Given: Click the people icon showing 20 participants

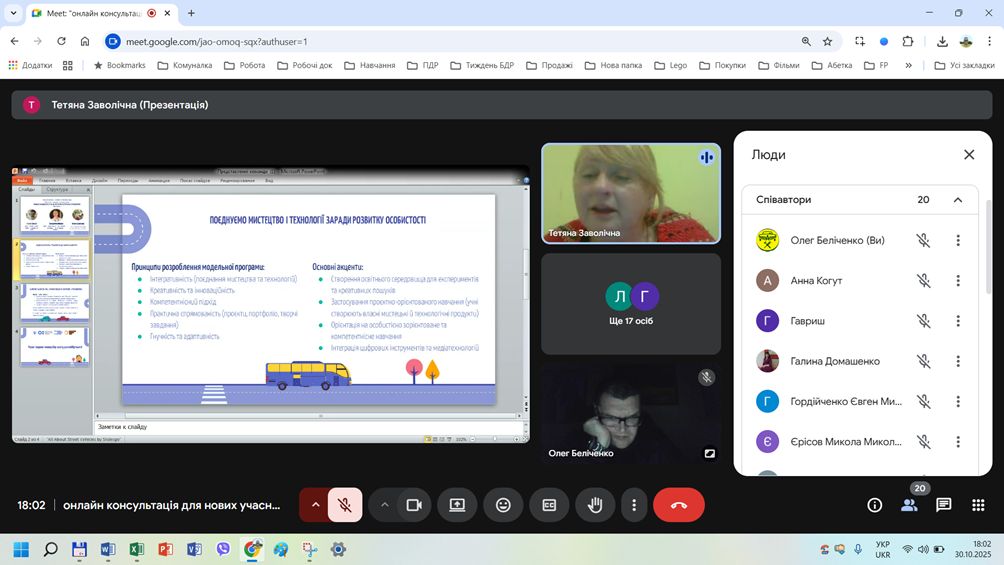Looking at the screenshot, I should (909, 505).
